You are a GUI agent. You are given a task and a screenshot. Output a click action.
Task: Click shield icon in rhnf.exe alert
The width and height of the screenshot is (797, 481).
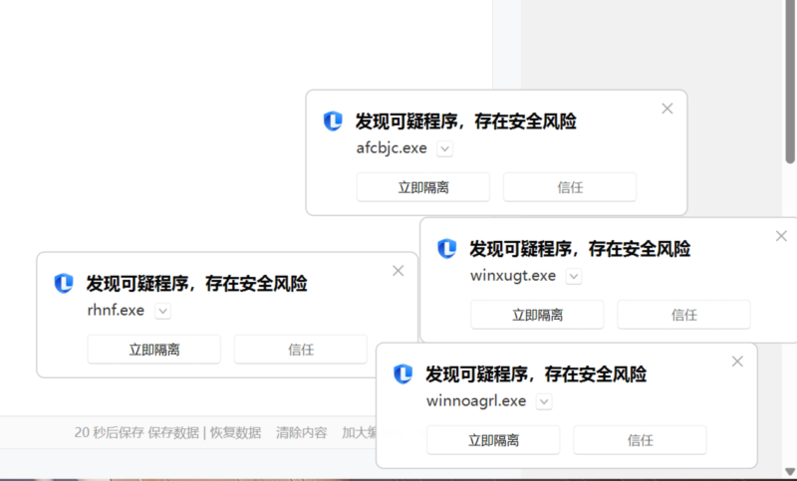click(64, 283)
